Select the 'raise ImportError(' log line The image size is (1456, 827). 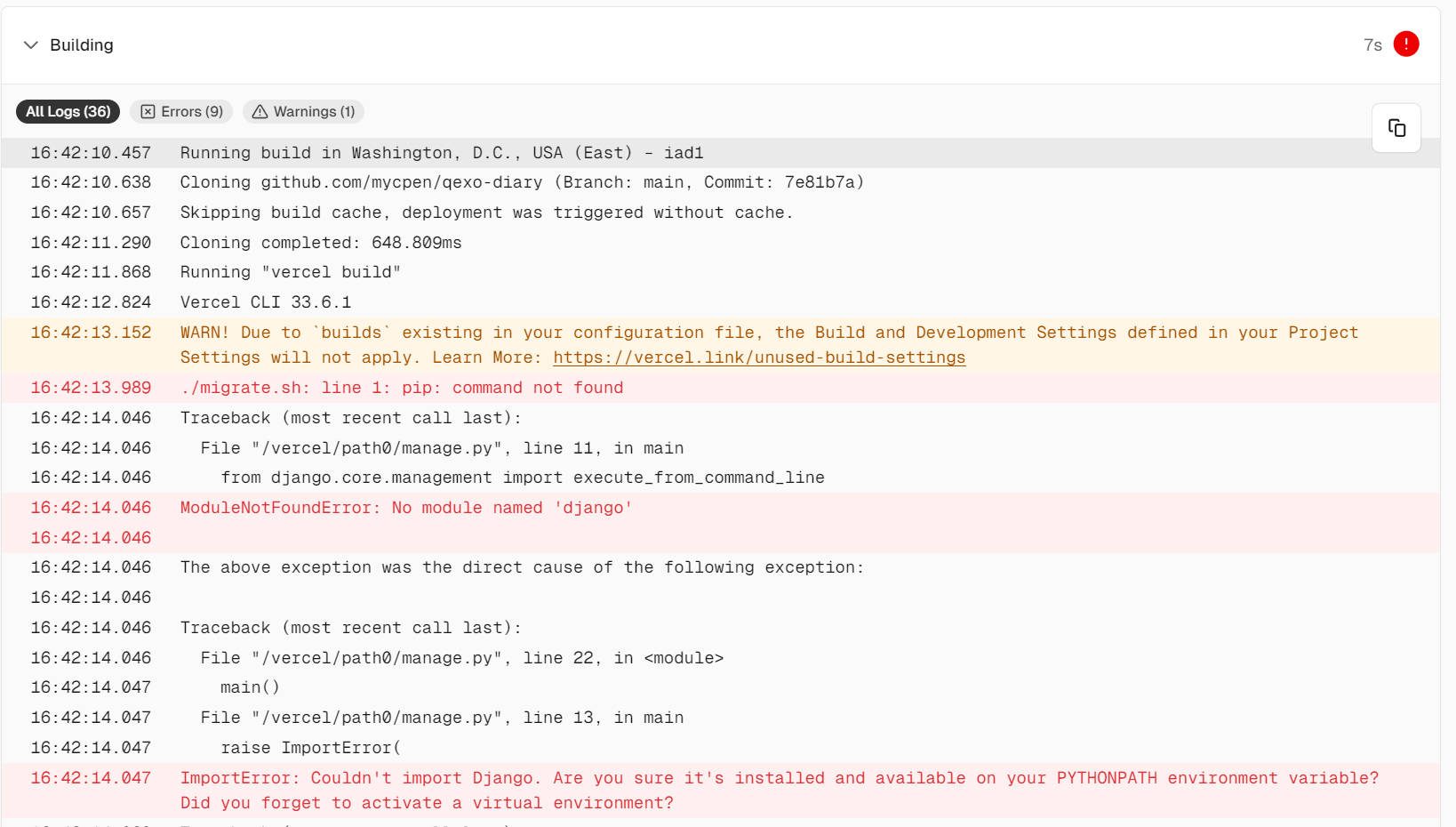pos(721,748)
